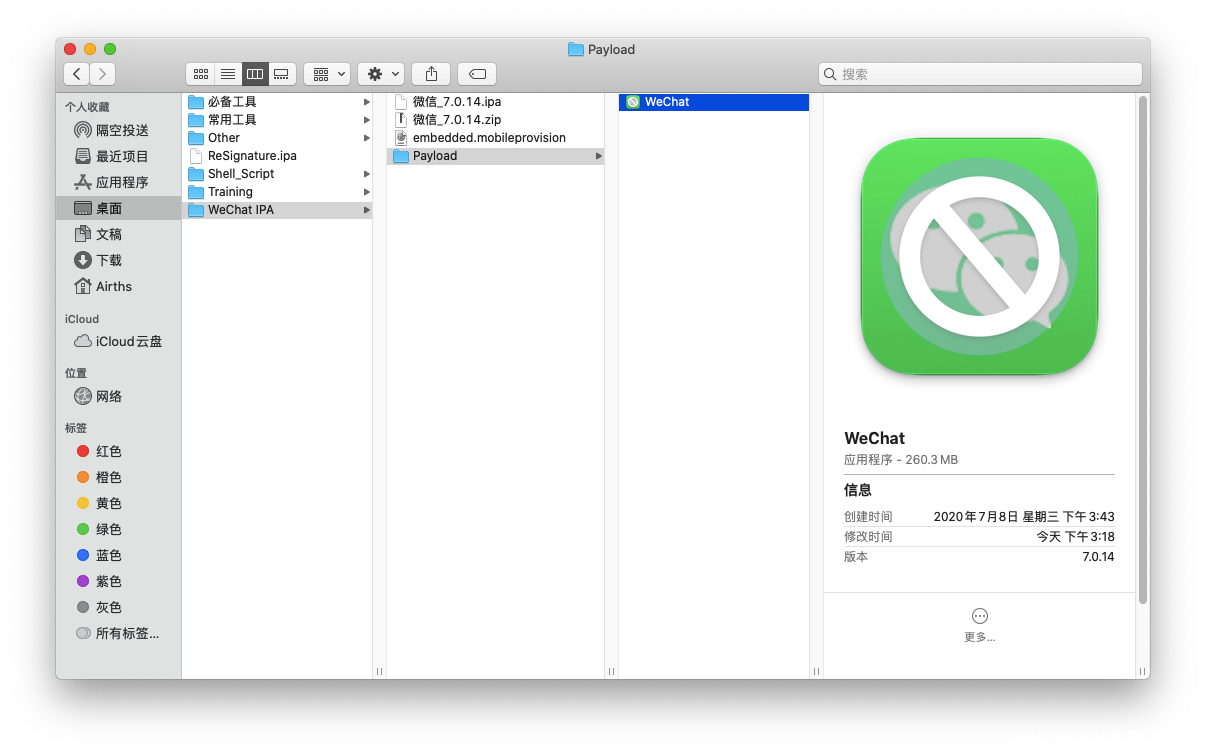Click the 标签 sidebar section header
Viewport: 1206px width, 753px height.
[x=76, y=428]
